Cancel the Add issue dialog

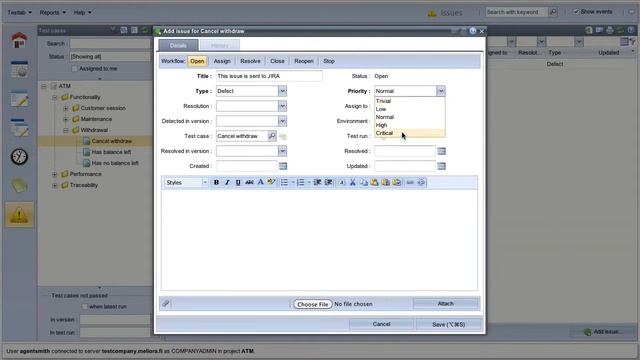(381, 324)
